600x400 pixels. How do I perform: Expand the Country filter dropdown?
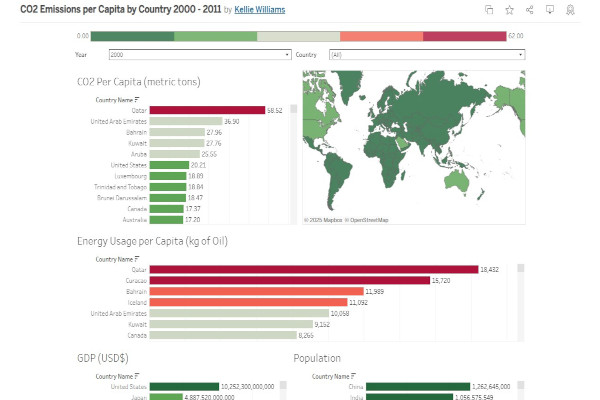pyautogui.click(x=426, y=55)
